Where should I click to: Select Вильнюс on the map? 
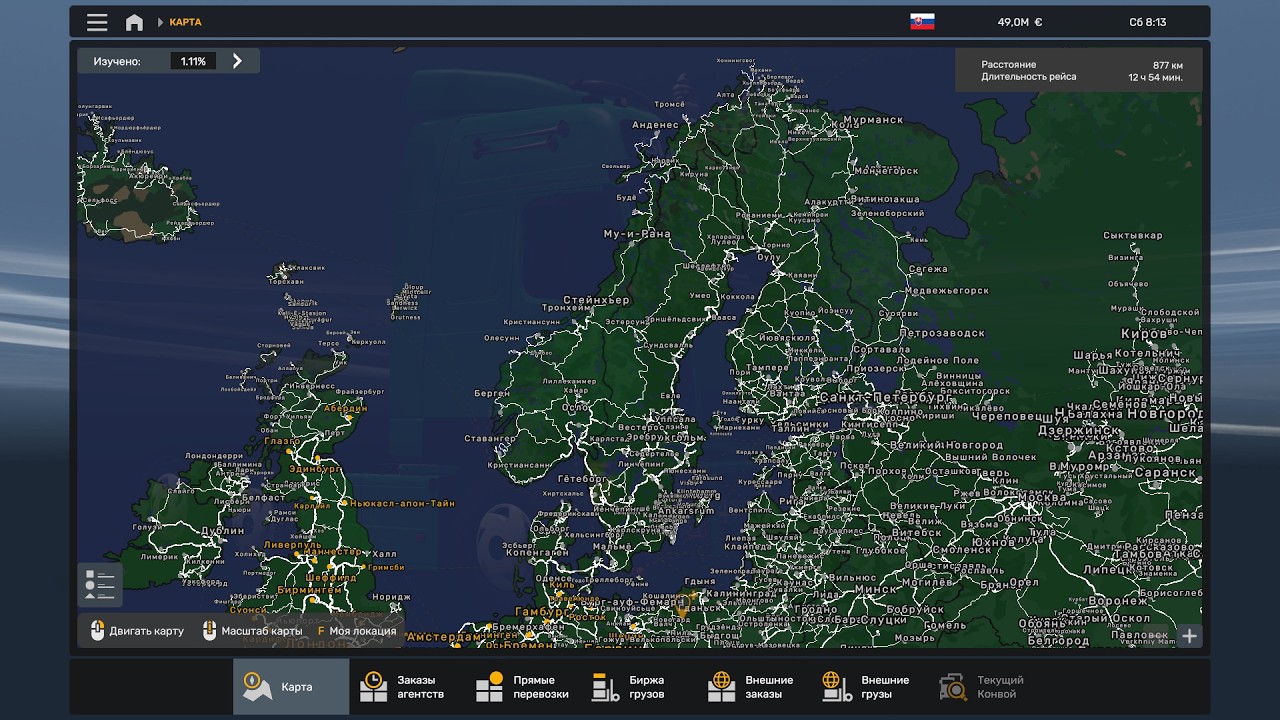(x=852, y=577)
